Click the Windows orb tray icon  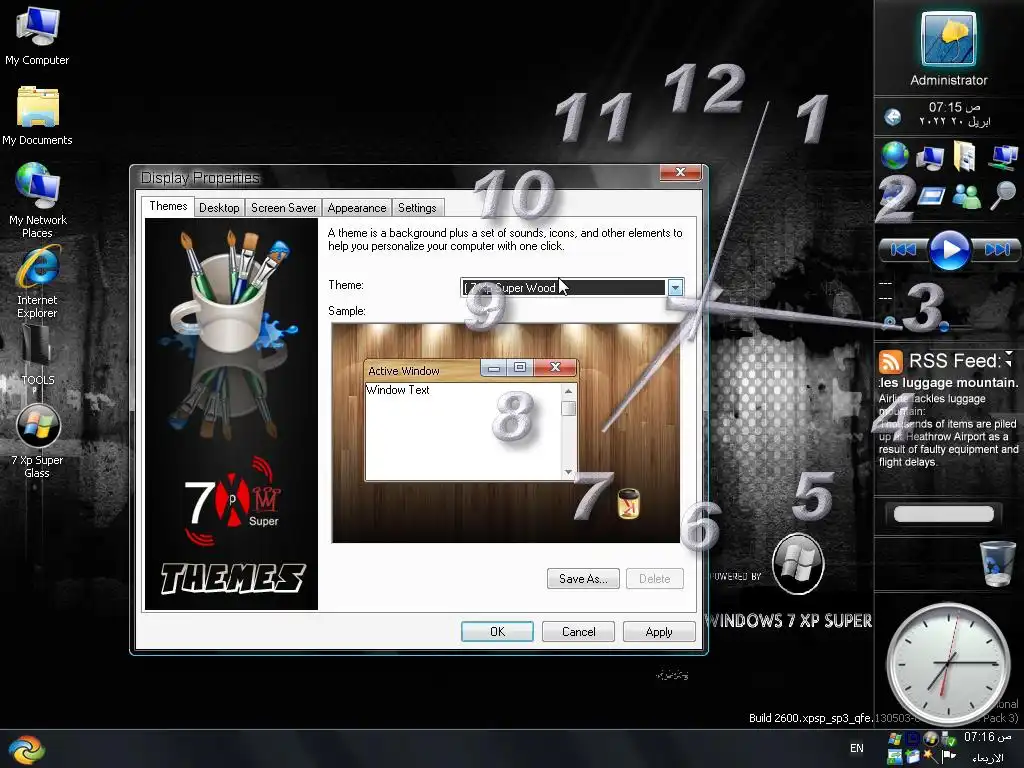[x=930, y=739]
